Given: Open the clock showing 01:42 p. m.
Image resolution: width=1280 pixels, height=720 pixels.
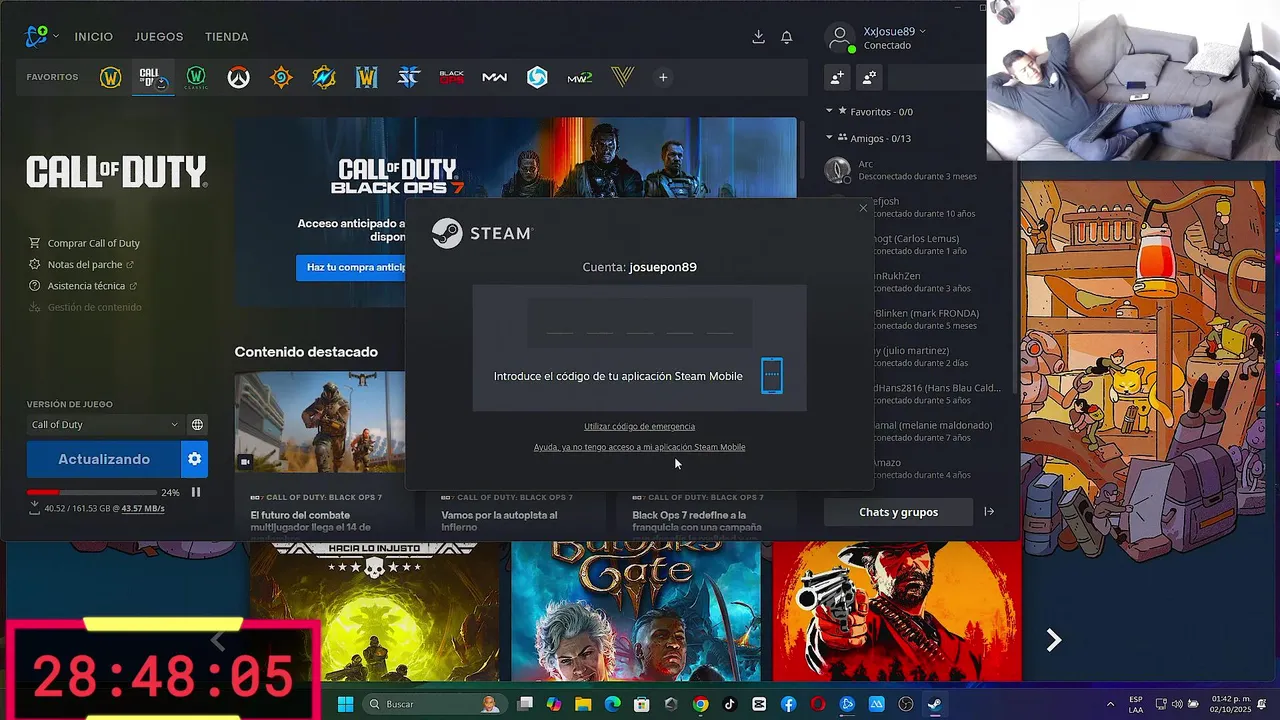Looking at the screenshot, I should point(1231,704).
